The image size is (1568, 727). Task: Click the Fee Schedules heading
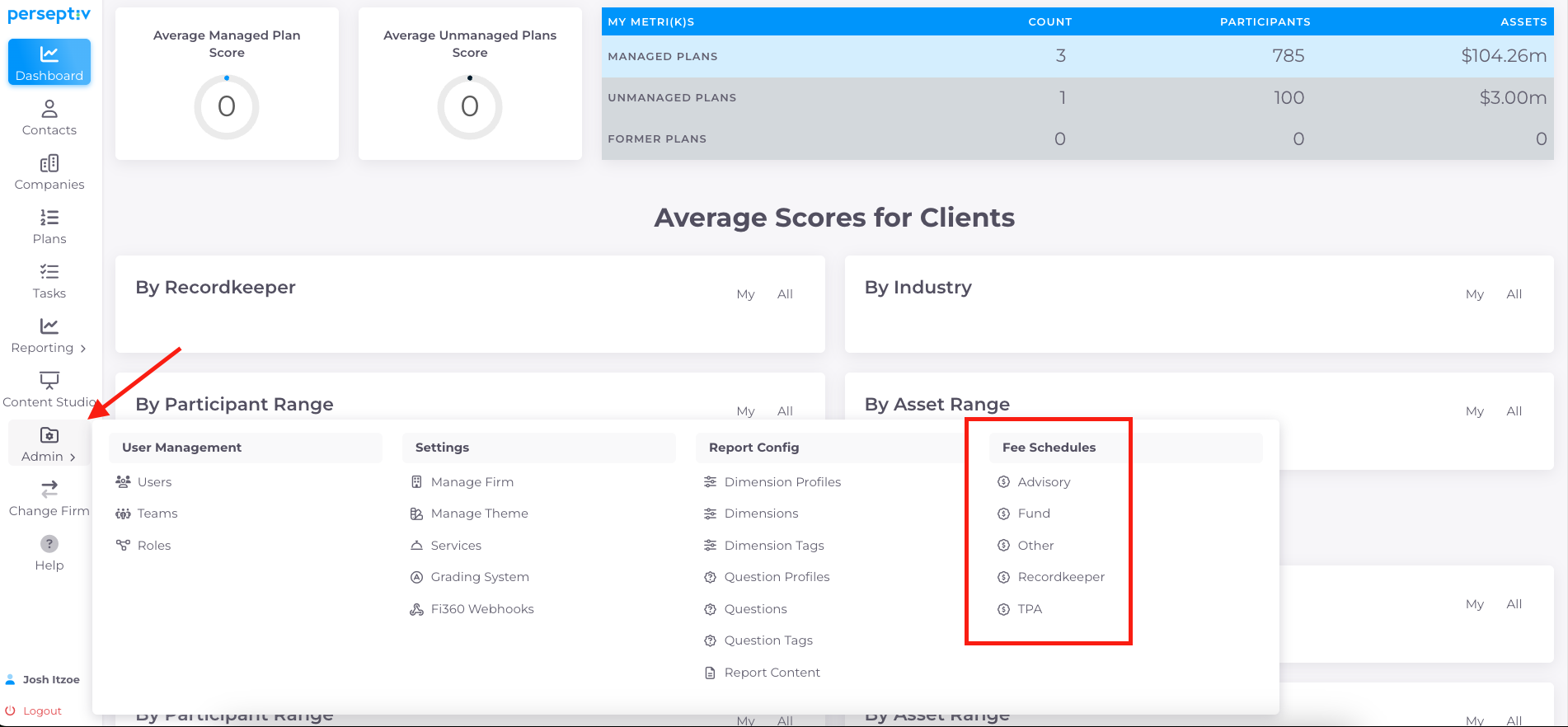click(x=1049, y=448)
